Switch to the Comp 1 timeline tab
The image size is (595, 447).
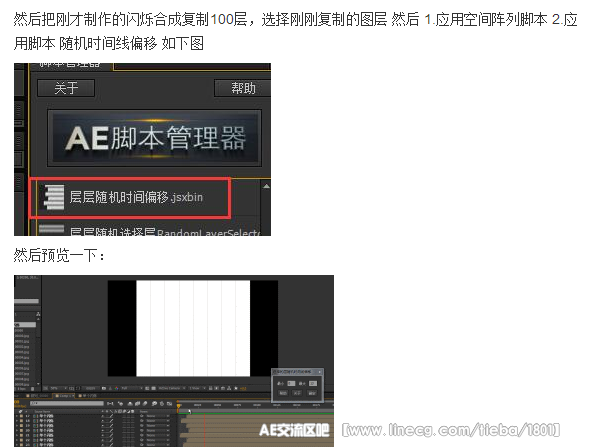pyautogui.click(x=64, y=396)
